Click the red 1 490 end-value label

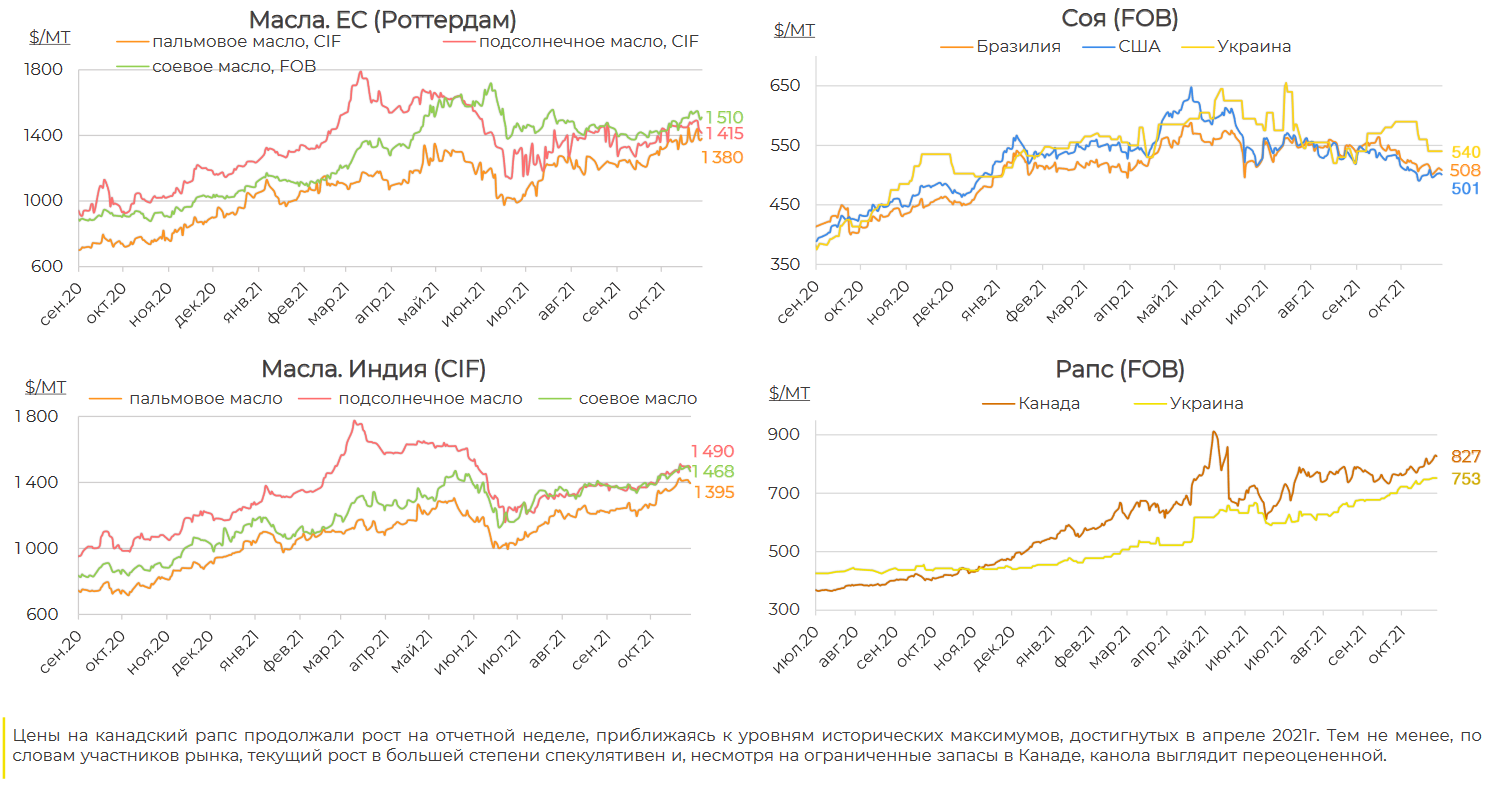click(x=712, y=452)
